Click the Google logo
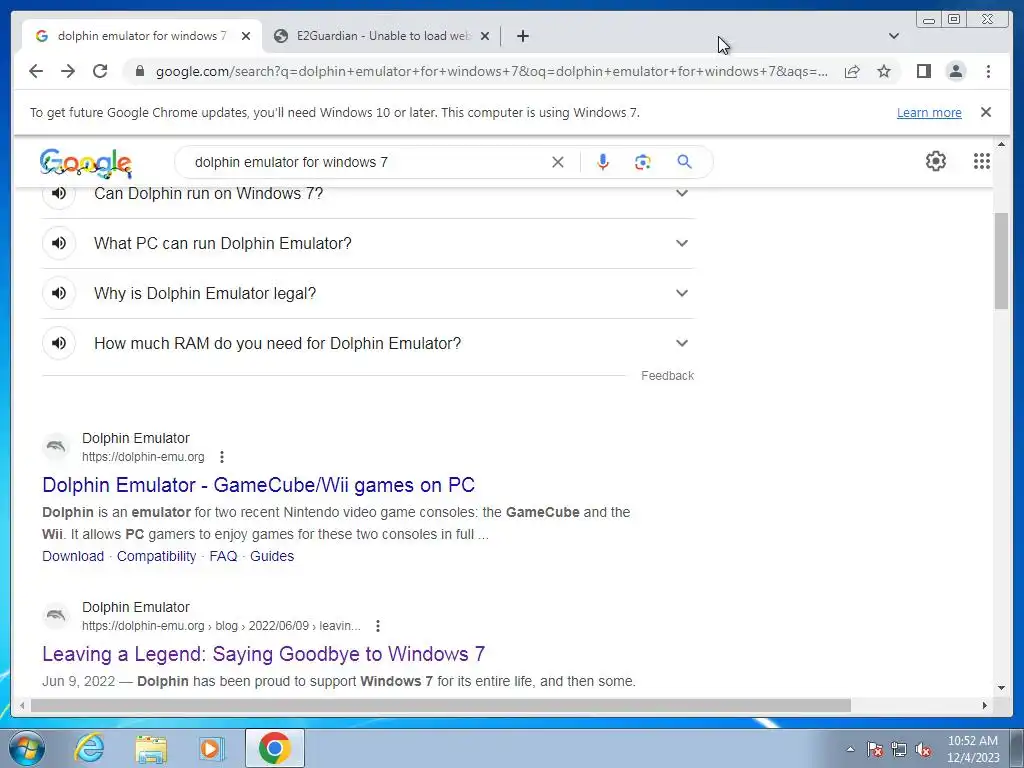1024x768 pixels. coord(86,163)
